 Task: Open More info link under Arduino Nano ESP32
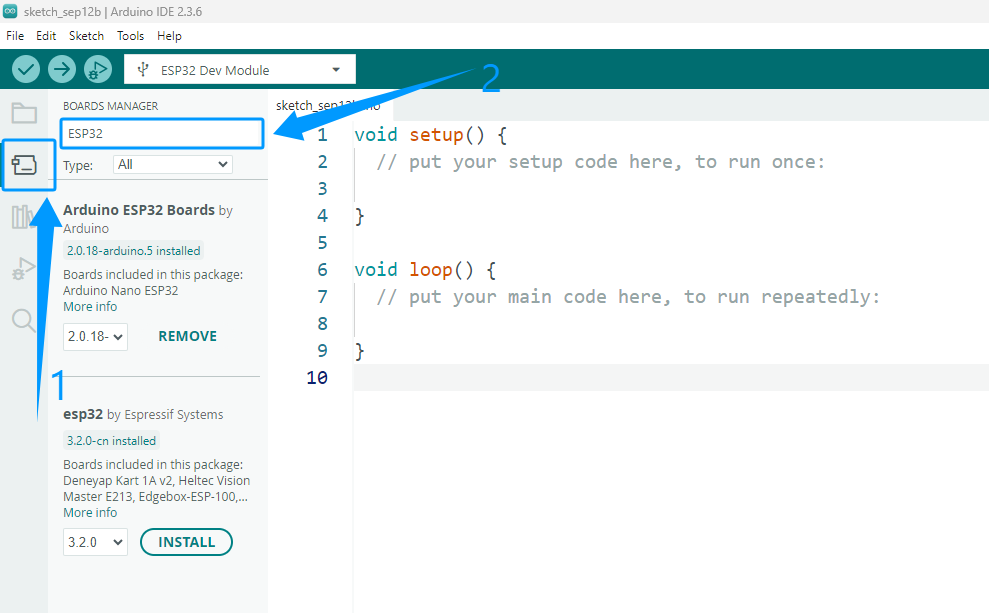coord(90,306)
